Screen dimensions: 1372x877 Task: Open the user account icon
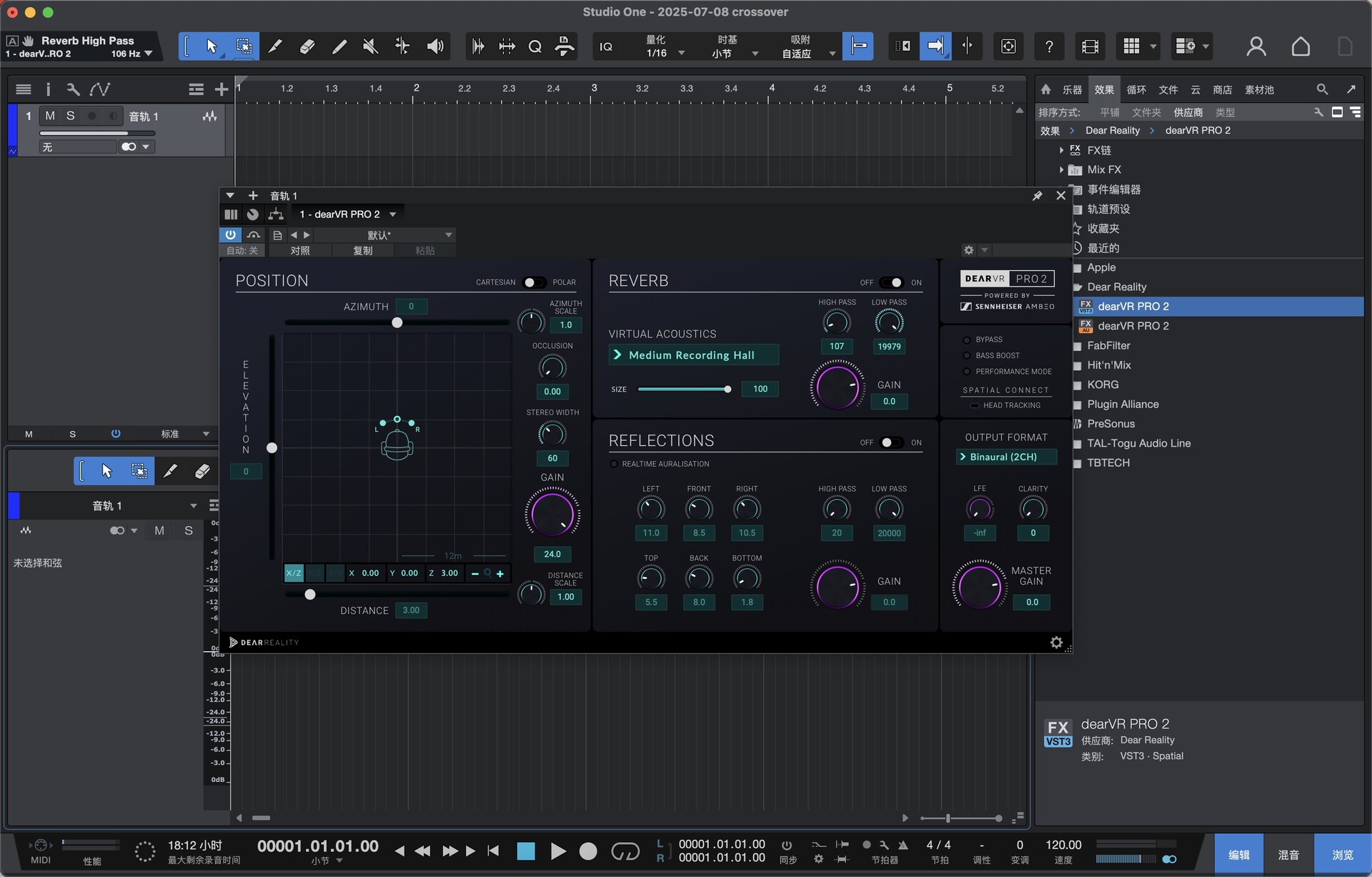coord(1256,46)
